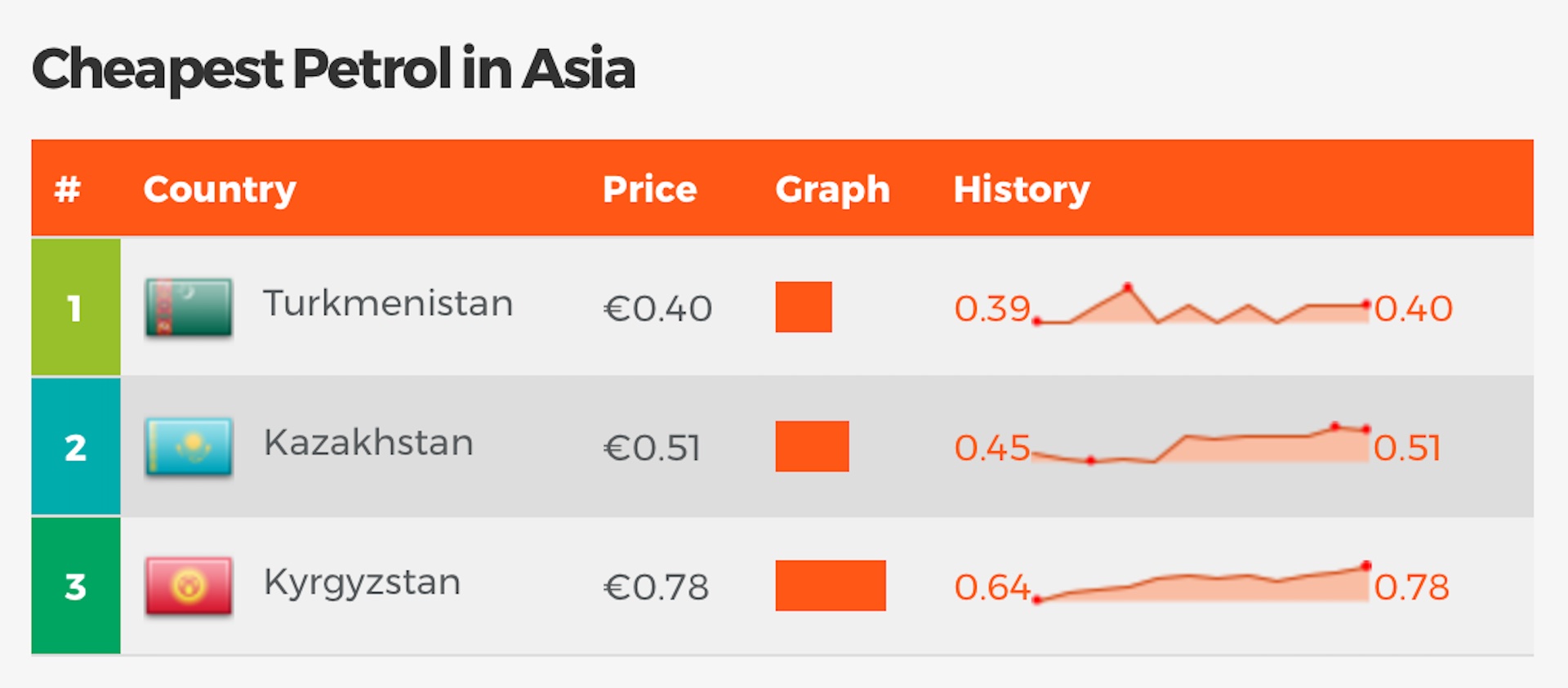Sort table by Country column header
1568x688 pixels.
tap(220, 190)
